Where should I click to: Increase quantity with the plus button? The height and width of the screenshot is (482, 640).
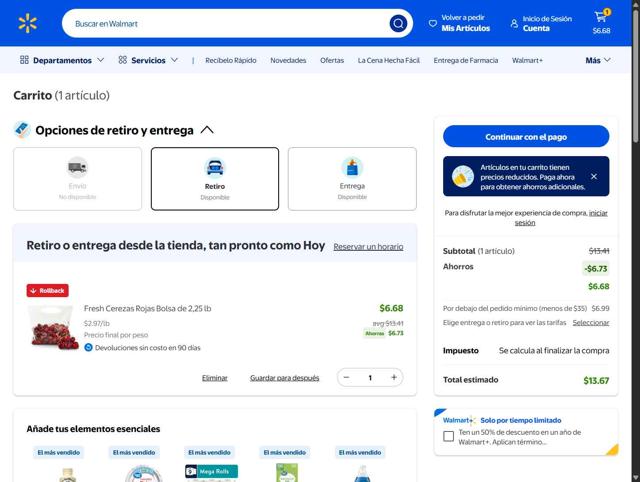point(394,377)
